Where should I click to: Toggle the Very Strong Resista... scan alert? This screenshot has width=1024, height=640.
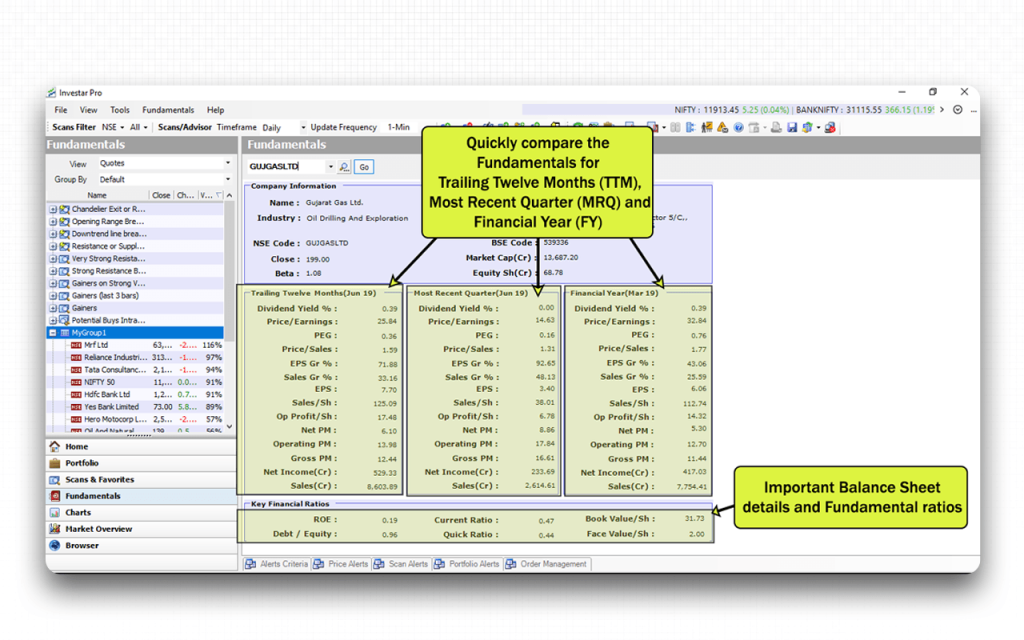tap(54, 259)
